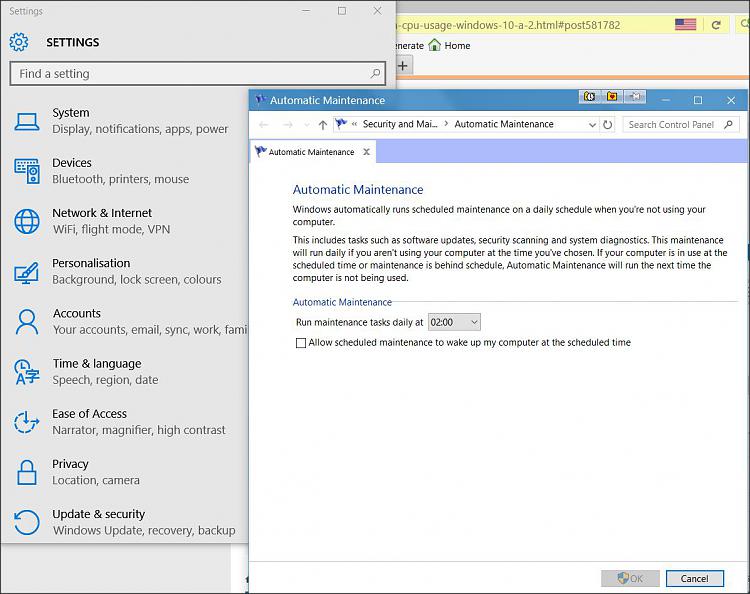The image size is (750, 594).
Task: Go up one level in Control Panel
Action: point(323,125)
